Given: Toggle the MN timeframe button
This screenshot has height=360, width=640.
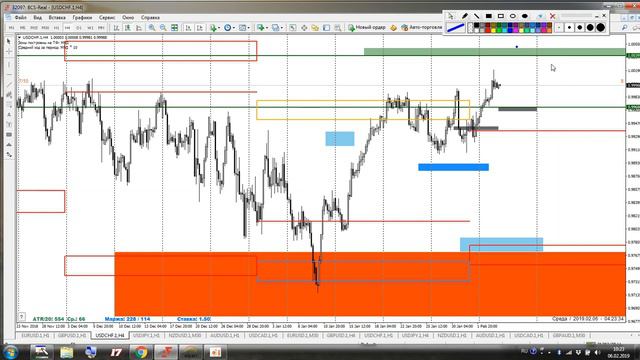Looking at the screenshot, I should click(x=101, y=28).
